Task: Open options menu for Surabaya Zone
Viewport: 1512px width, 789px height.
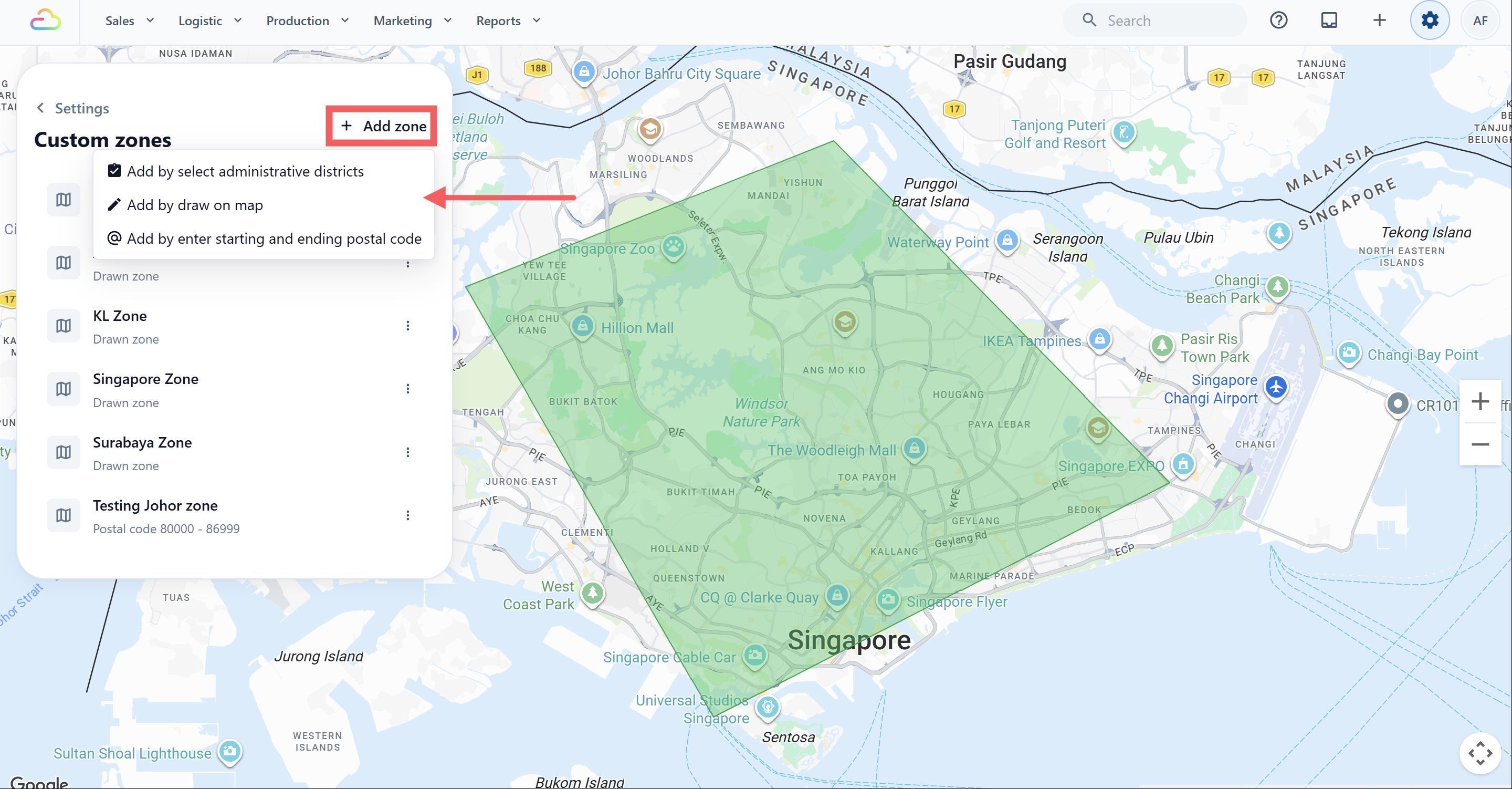Action: coord(407,452)
